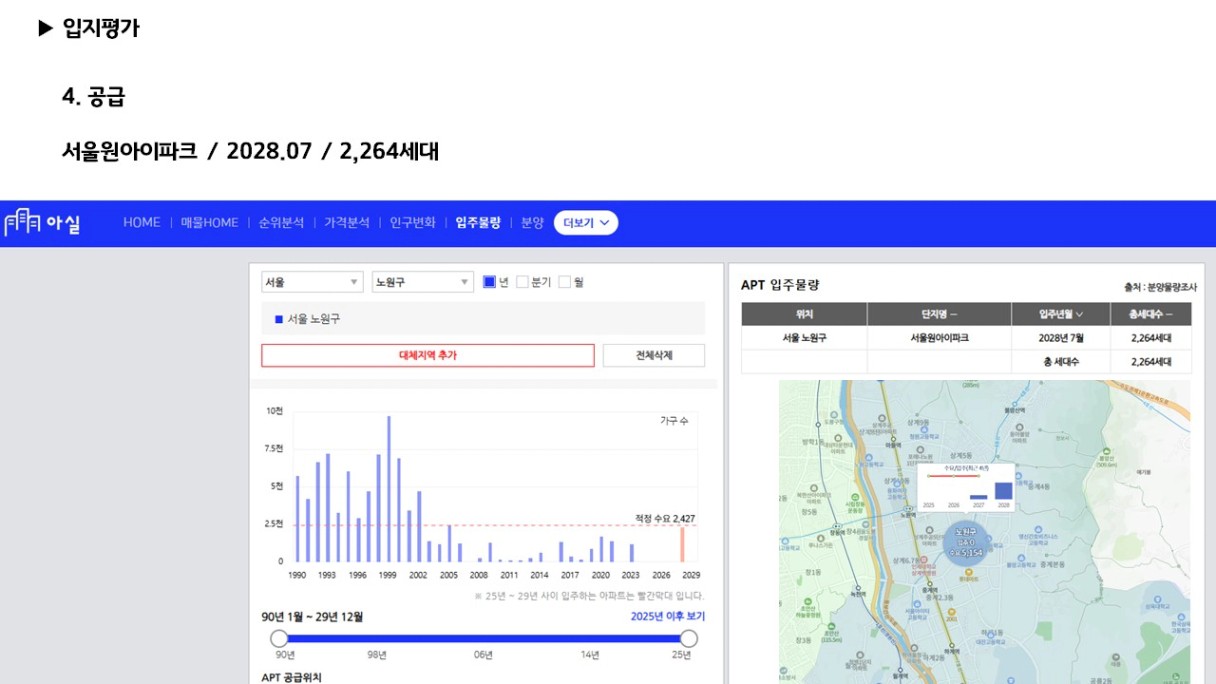Go to 순위분석 menu
The image size is (1216, 684).
[281, 223]
